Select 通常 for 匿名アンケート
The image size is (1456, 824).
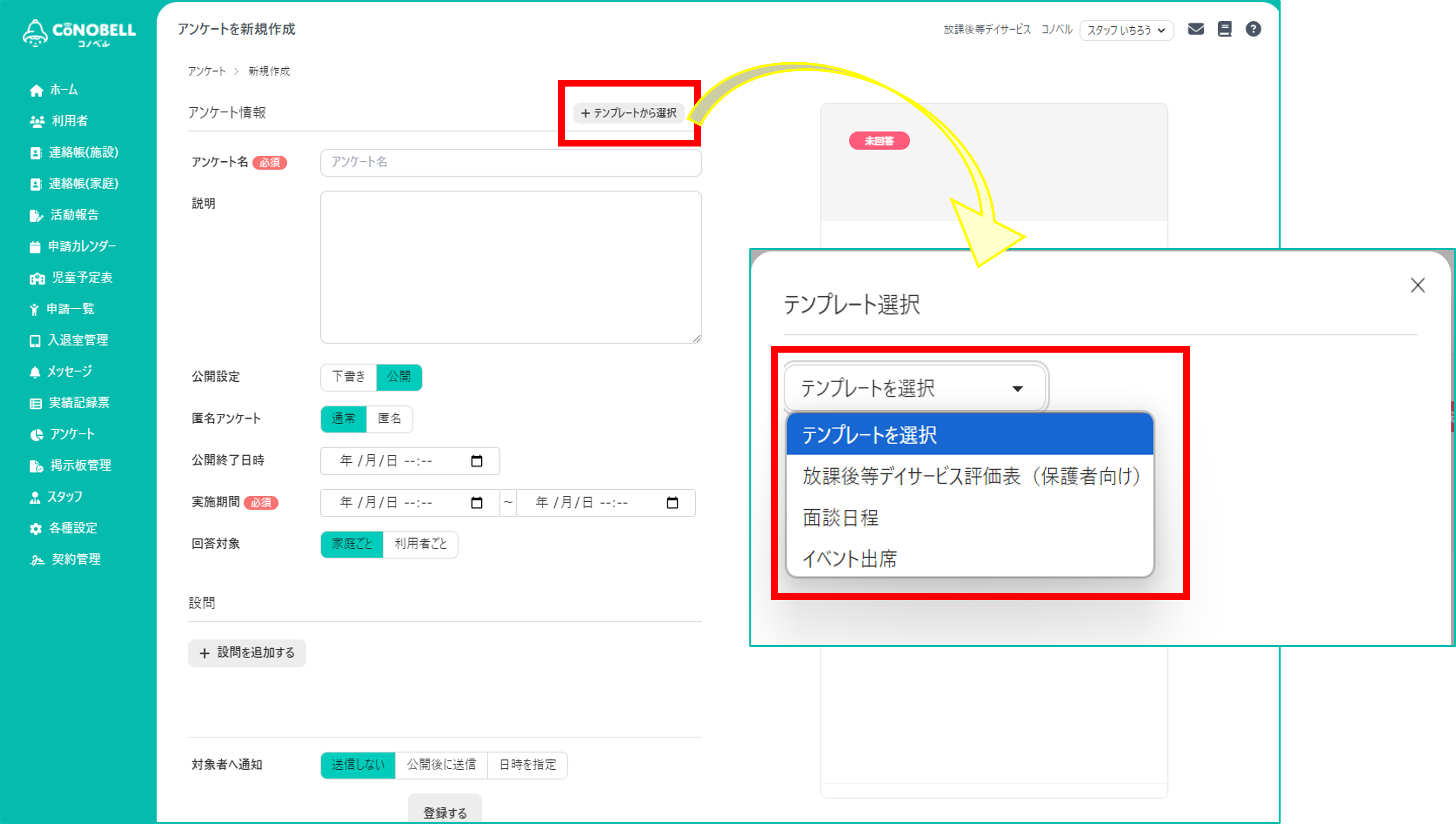coord(344,419)
